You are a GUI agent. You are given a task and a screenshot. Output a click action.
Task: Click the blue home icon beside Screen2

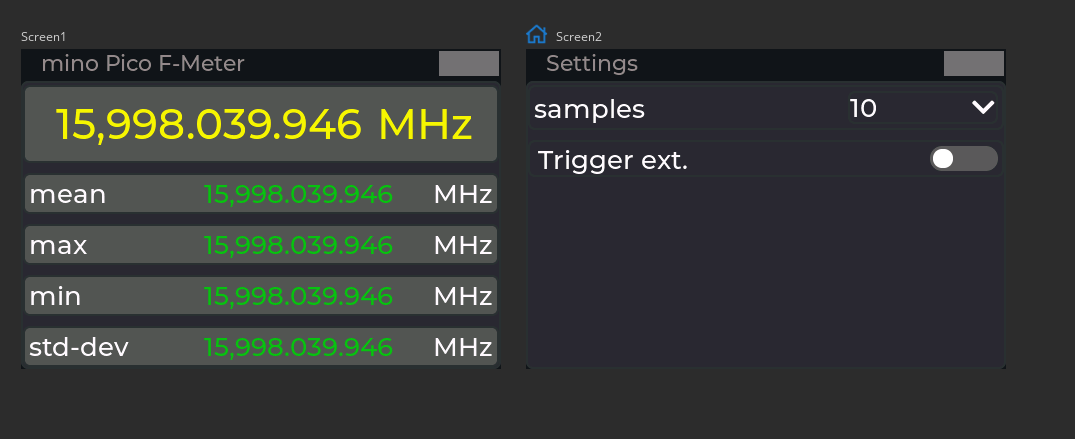[536, 34]
